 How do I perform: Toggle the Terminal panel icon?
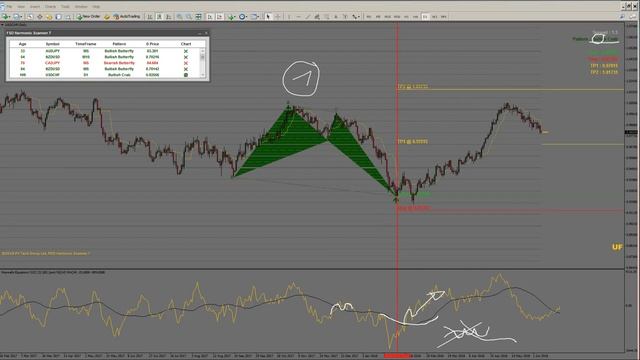pos(58,17)
